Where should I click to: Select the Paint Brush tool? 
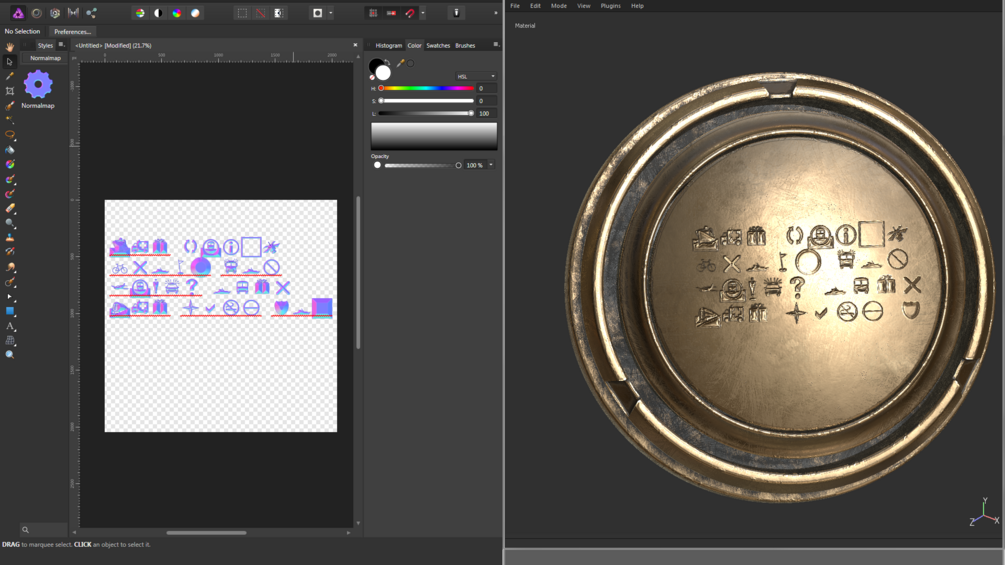click(10, 179)
